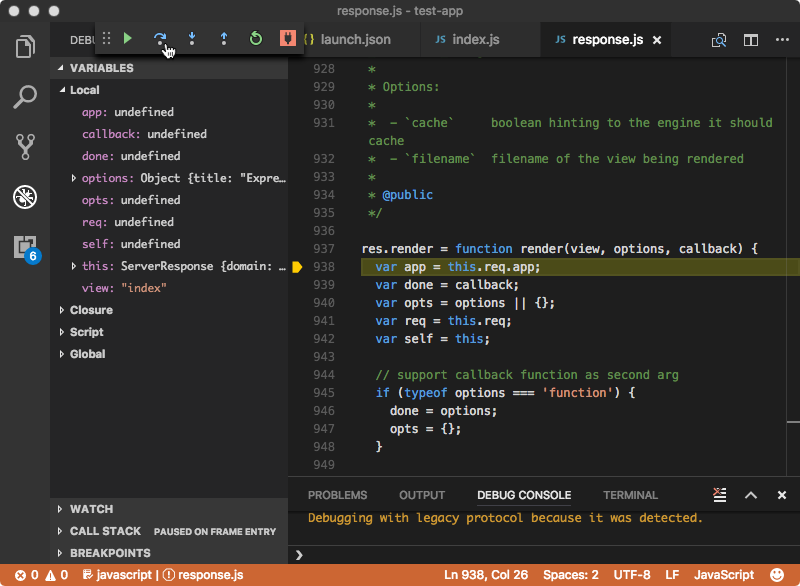The width and height of the screenshot is (800, 586).
Task: Split the editor
Action: tap(751, 40)
